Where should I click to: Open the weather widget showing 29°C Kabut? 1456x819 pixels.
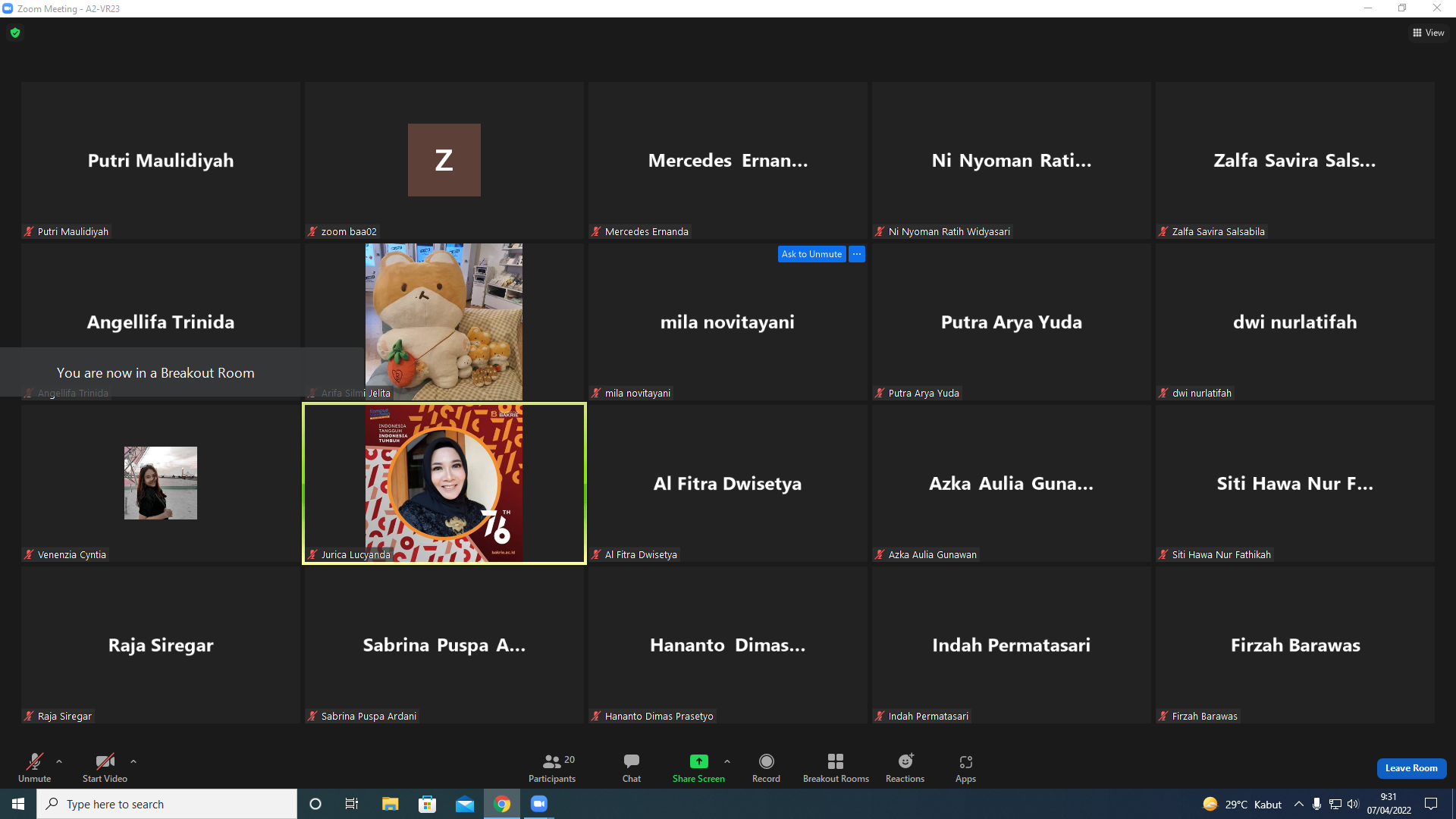(x=1242, y=804)
